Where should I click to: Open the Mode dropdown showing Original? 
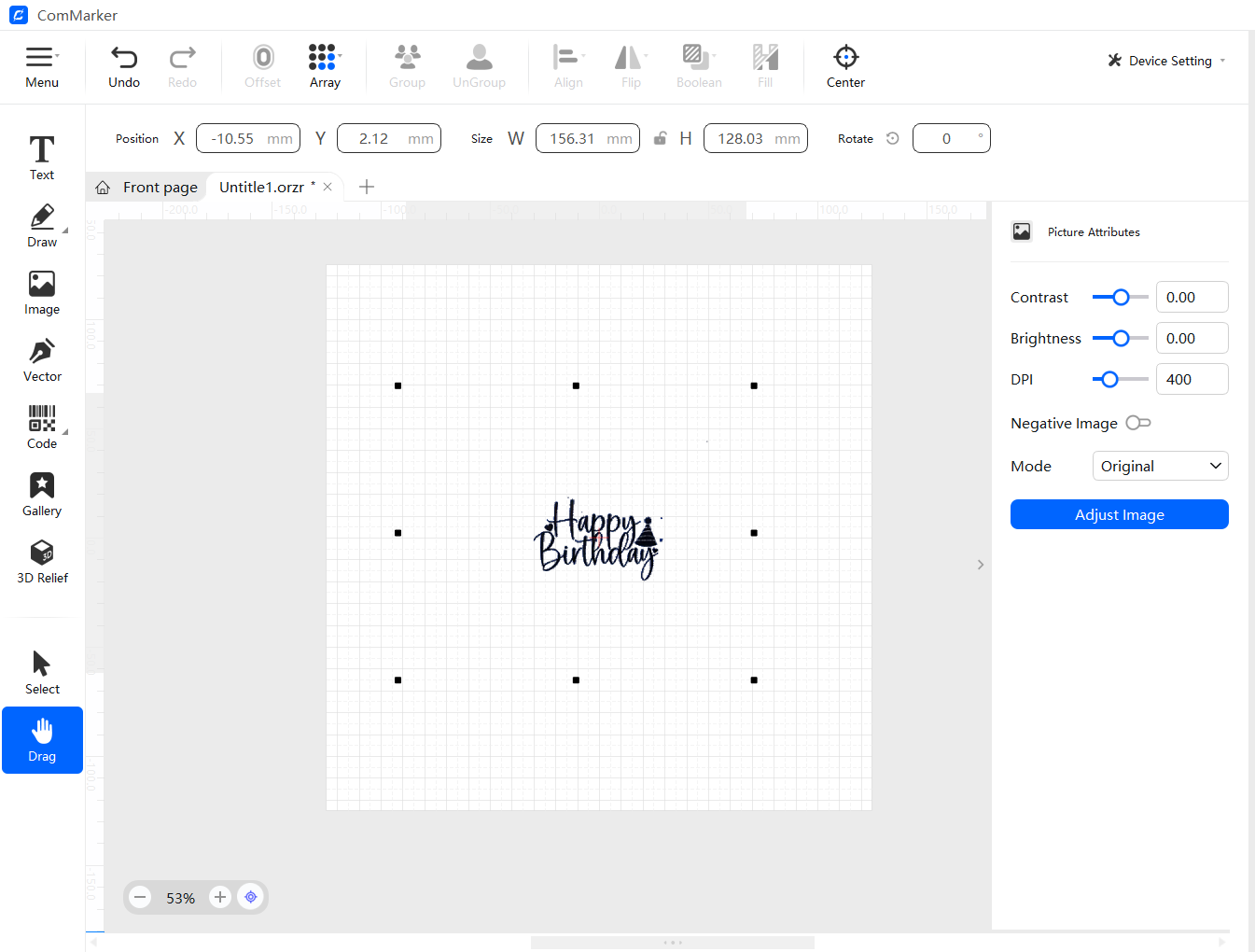pos(1160,466)
